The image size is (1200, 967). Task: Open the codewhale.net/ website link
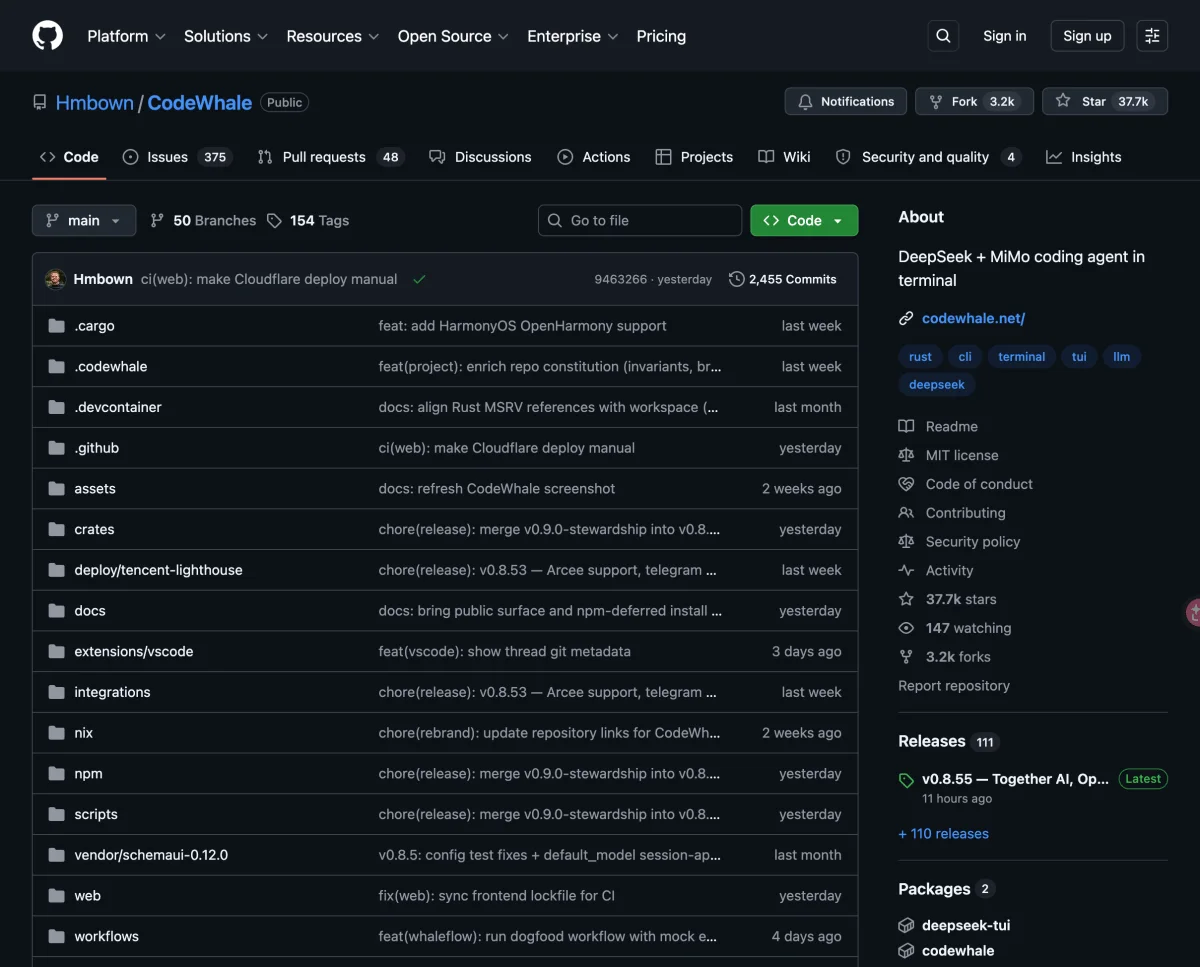[973, 318]
